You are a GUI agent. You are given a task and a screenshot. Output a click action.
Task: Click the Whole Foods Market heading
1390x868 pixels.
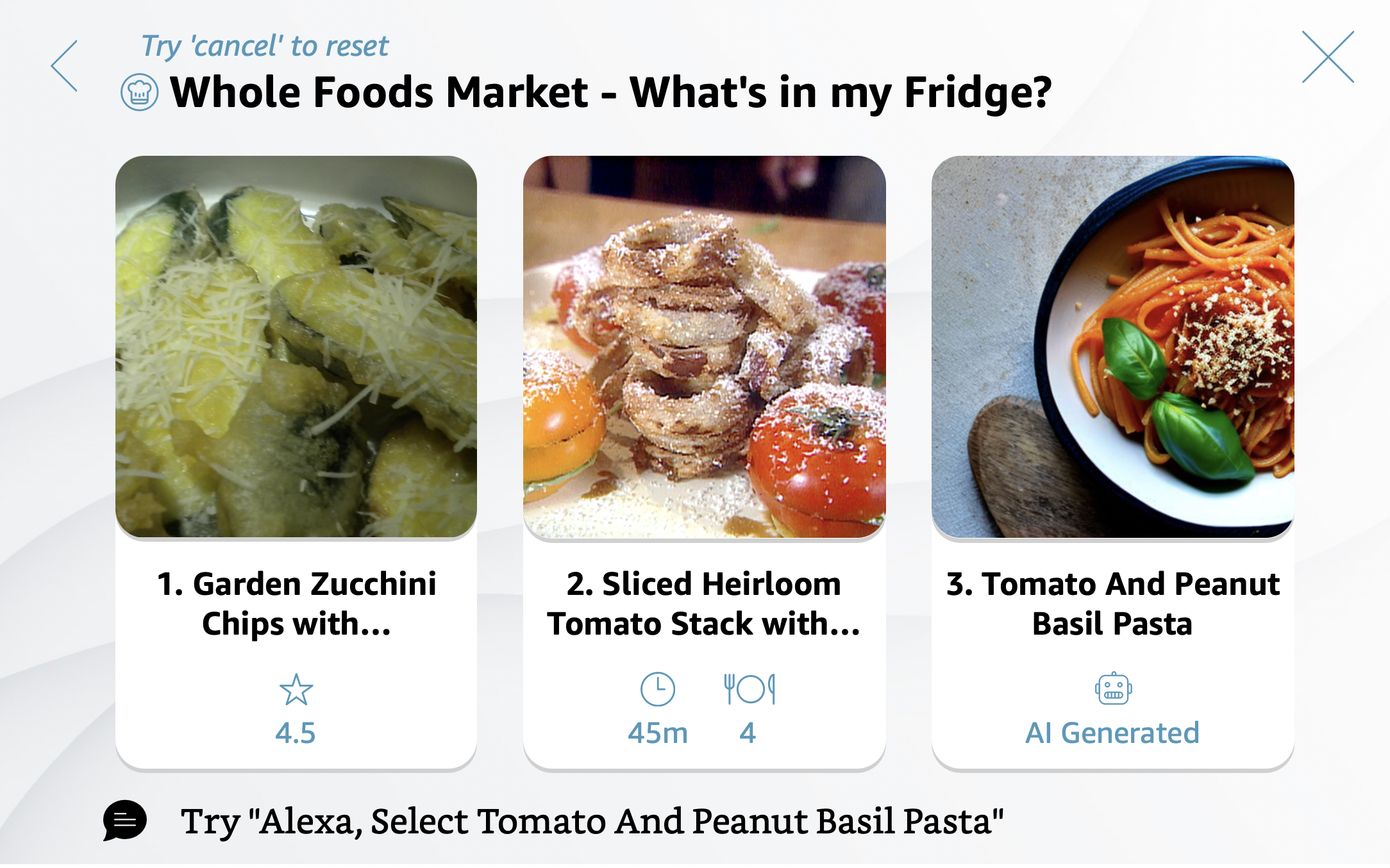pos(610,92)
